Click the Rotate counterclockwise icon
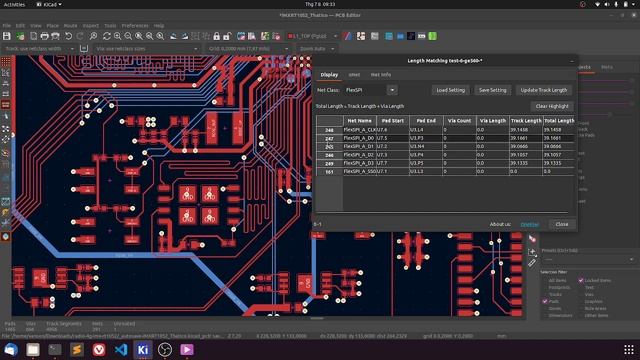The height and width of the screenshot is (360, 640). point(173,36)
